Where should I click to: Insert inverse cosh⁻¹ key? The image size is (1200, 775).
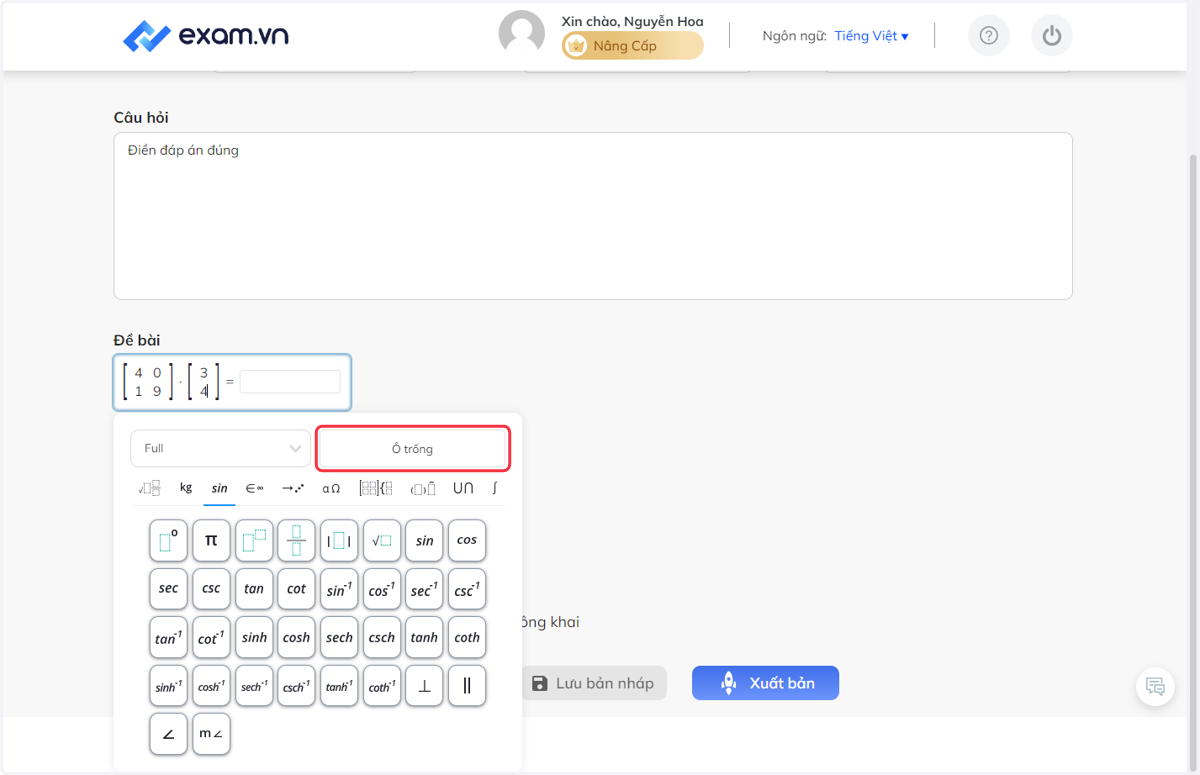(211, 686)
